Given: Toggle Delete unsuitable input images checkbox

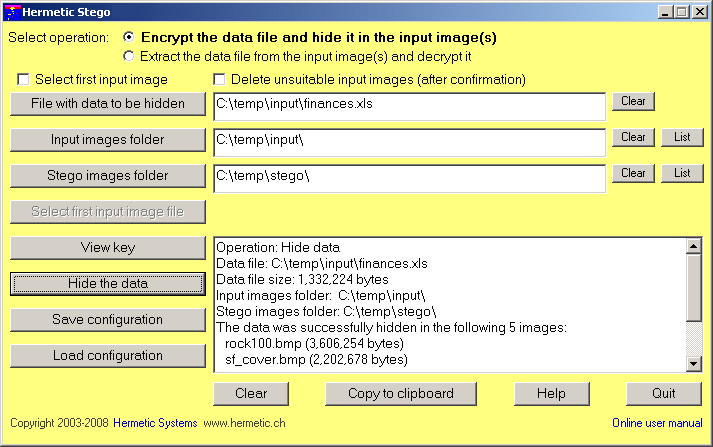Looking at the screenshot, I should pyautogui.click(x=220, y=80).
